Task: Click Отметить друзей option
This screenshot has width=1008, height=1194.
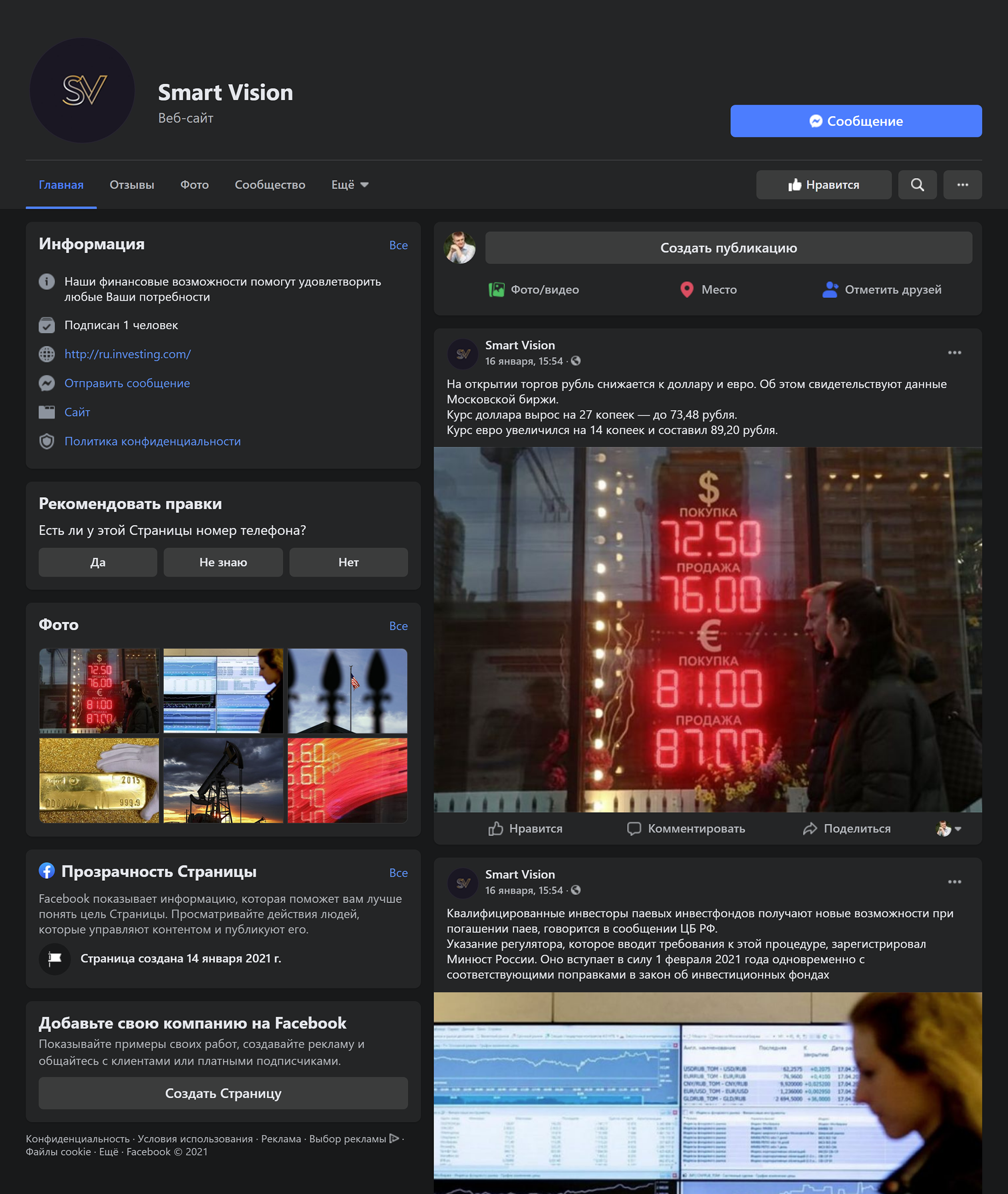Action: 881,290
